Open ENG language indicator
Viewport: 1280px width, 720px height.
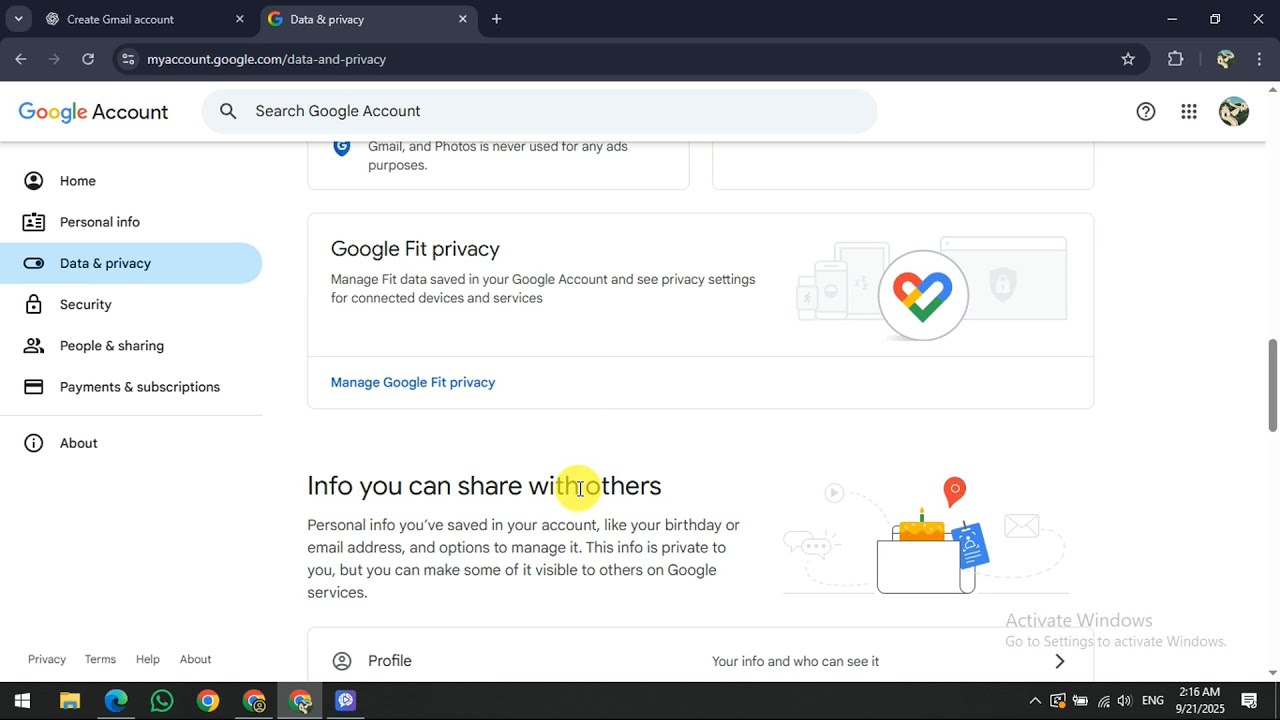(x=1153, y=701)
